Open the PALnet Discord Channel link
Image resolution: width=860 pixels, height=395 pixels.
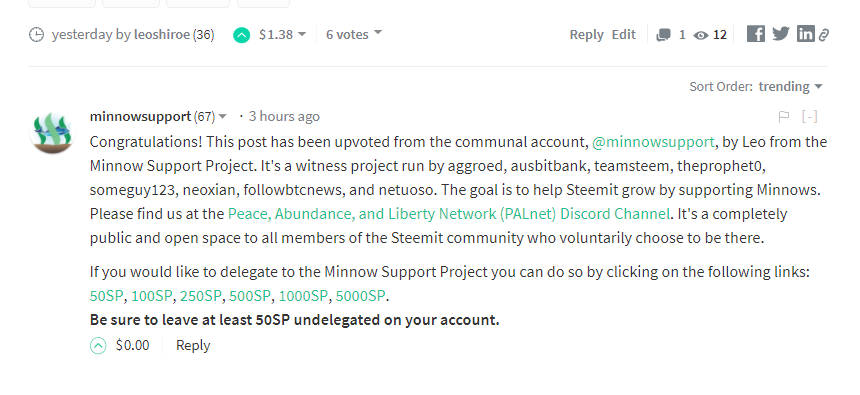(x=449, y=214)
